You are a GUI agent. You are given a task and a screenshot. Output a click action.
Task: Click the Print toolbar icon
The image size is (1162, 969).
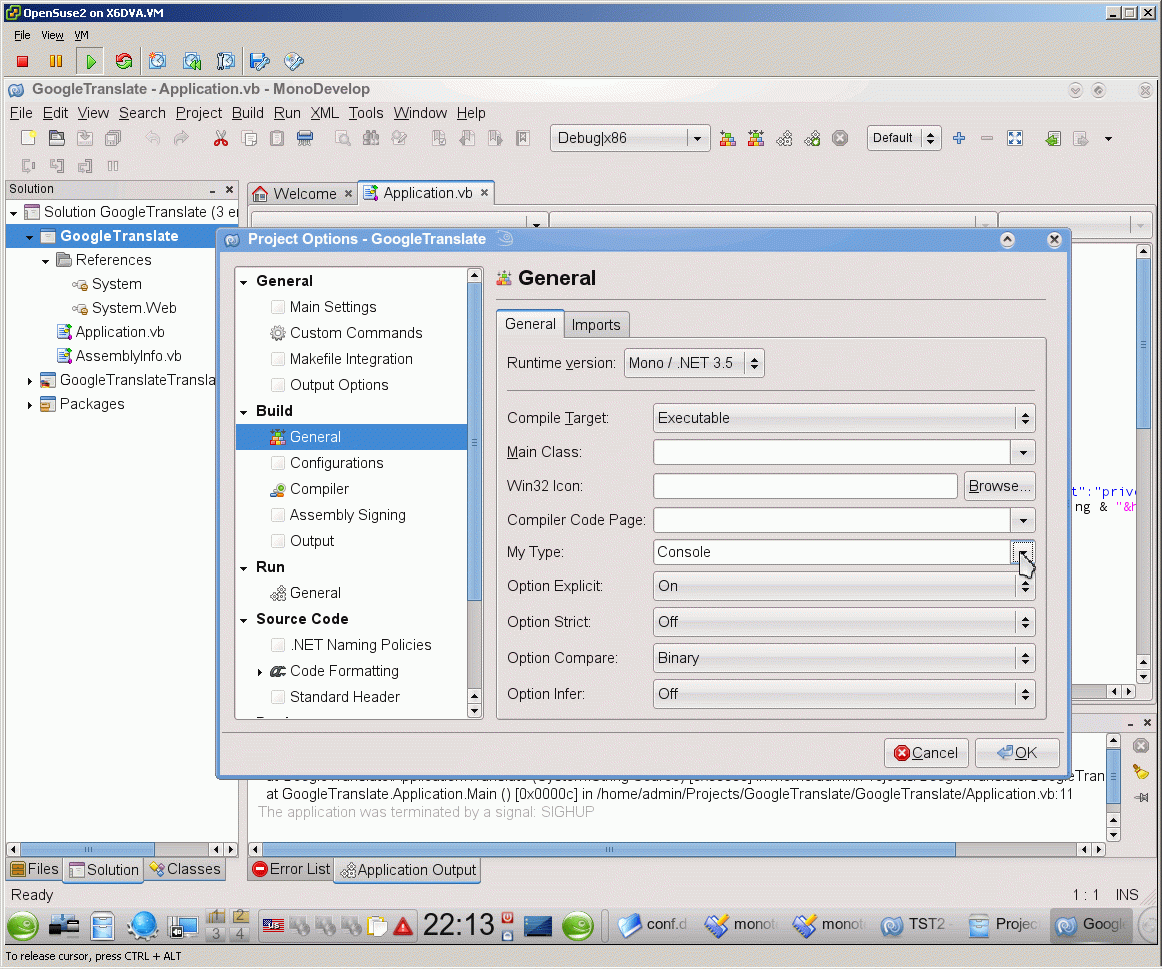coord(305,138)
